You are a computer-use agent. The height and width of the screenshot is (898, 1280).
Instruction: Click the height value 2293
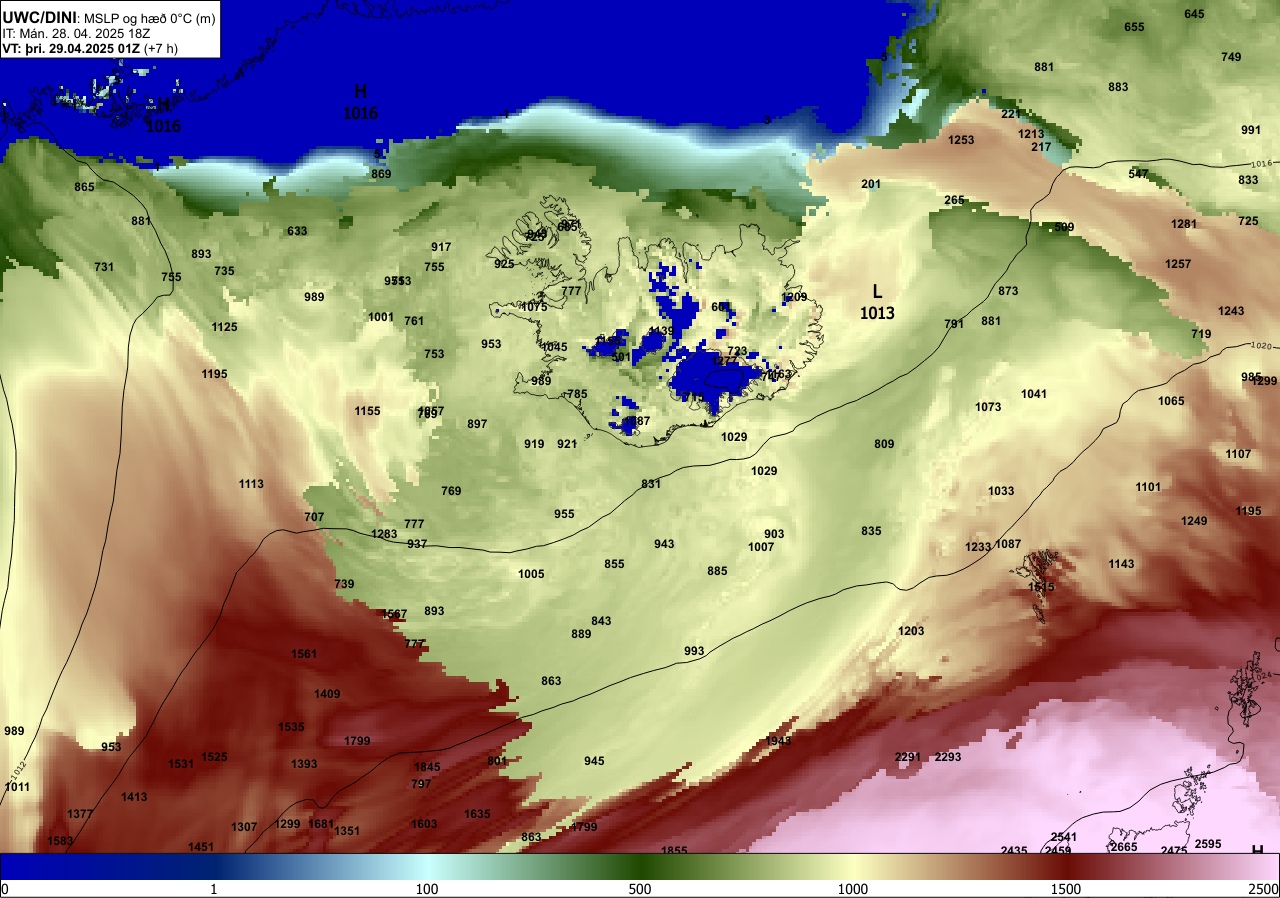pos(947,757)
